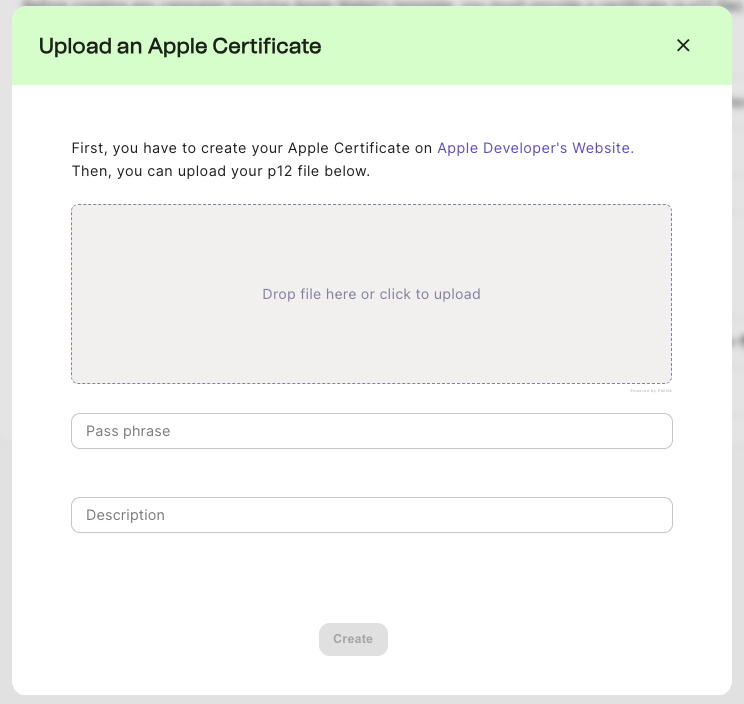
Task: Close the Upload an Apple Certificate dialog
Action: click(683, 45)
